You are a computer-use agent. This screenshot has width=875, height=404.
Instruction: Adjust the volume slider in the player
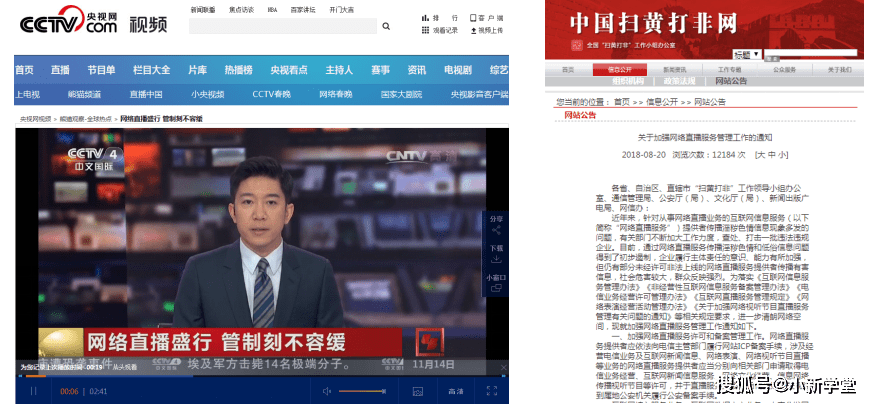pos(362,391)
